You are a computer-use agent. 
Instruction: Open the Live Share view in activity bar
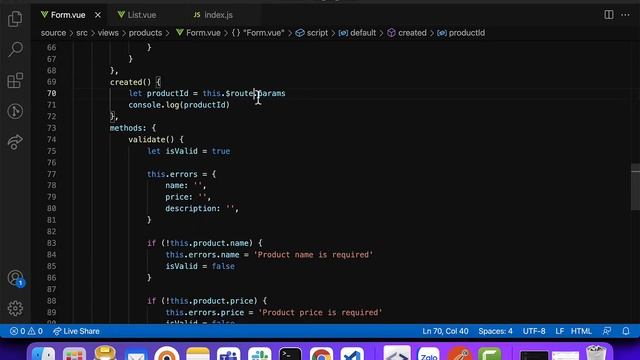(15, 142)
